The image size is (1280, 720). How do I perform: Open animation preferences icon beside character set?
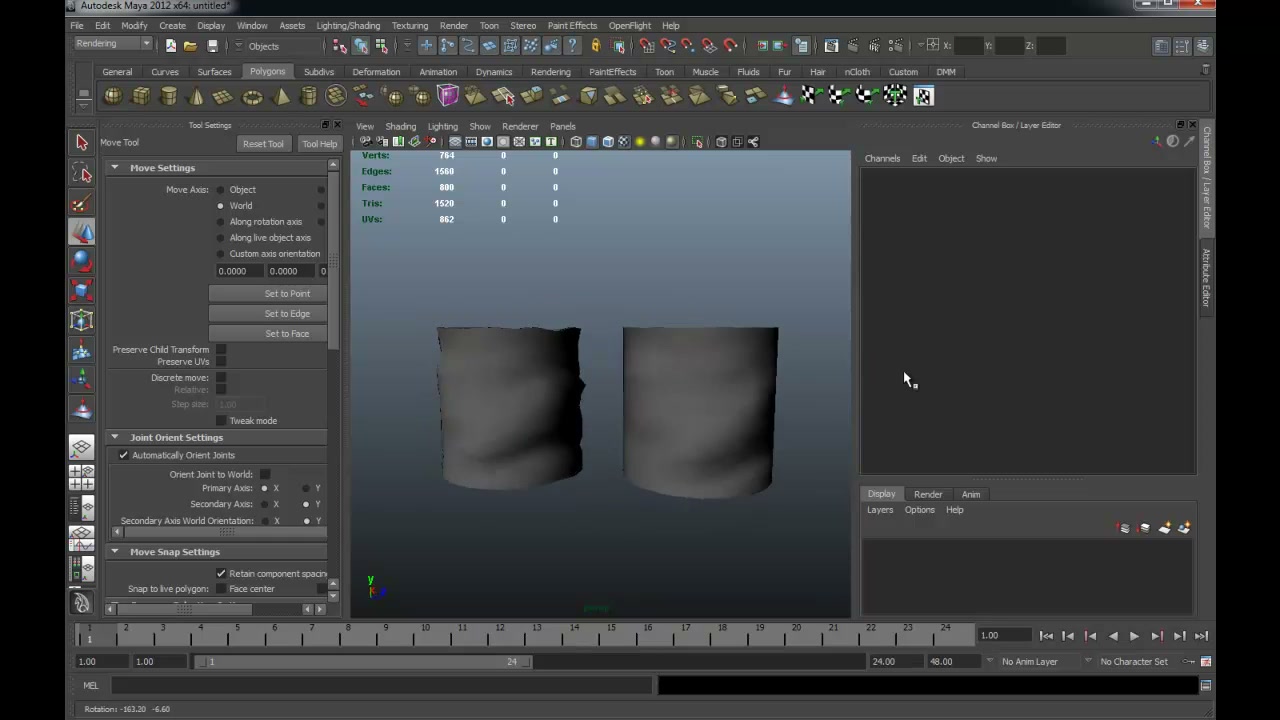tap(1206, 661)
